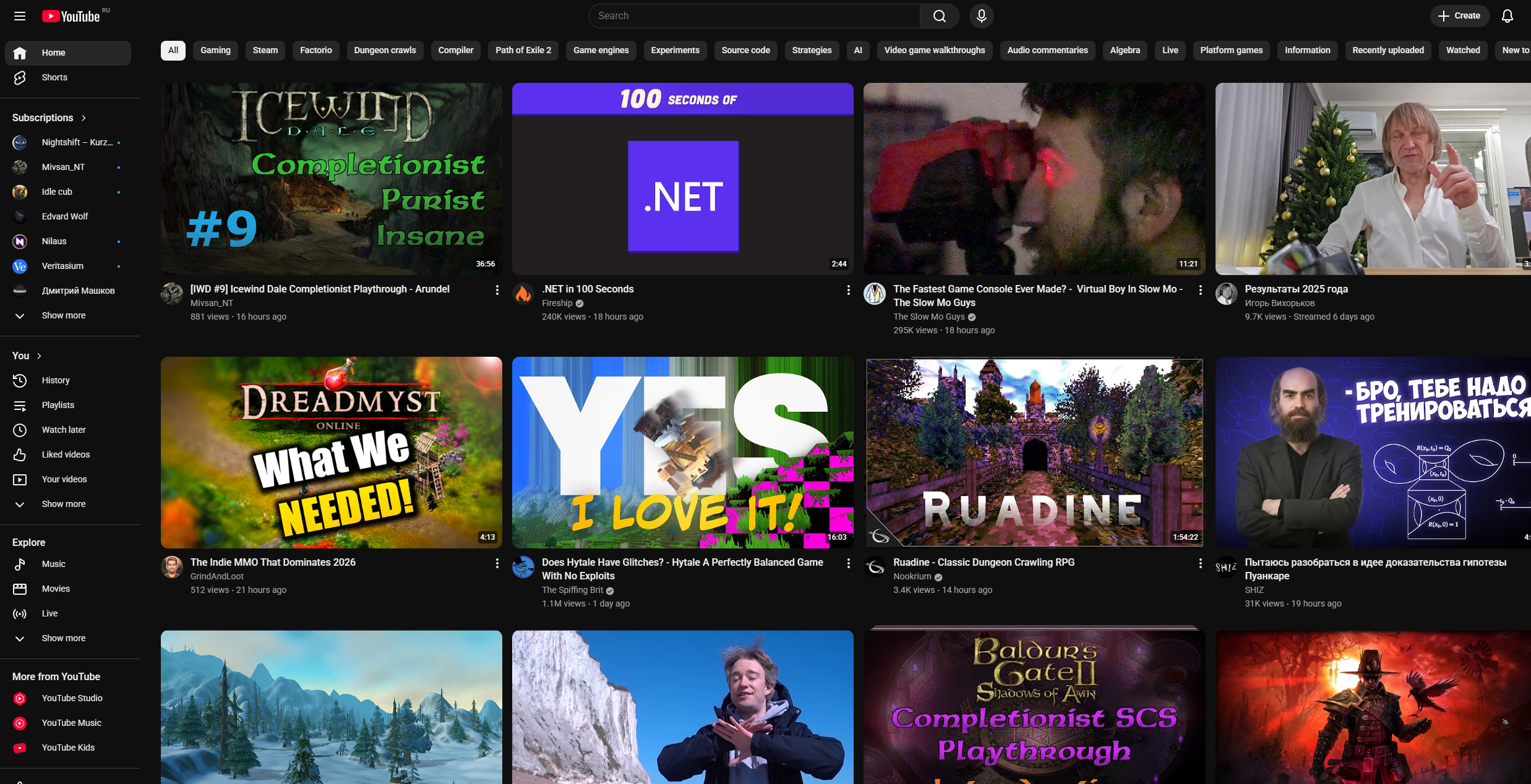Click the Create button
1531x784 pixels.
(x=1459, y=16)
